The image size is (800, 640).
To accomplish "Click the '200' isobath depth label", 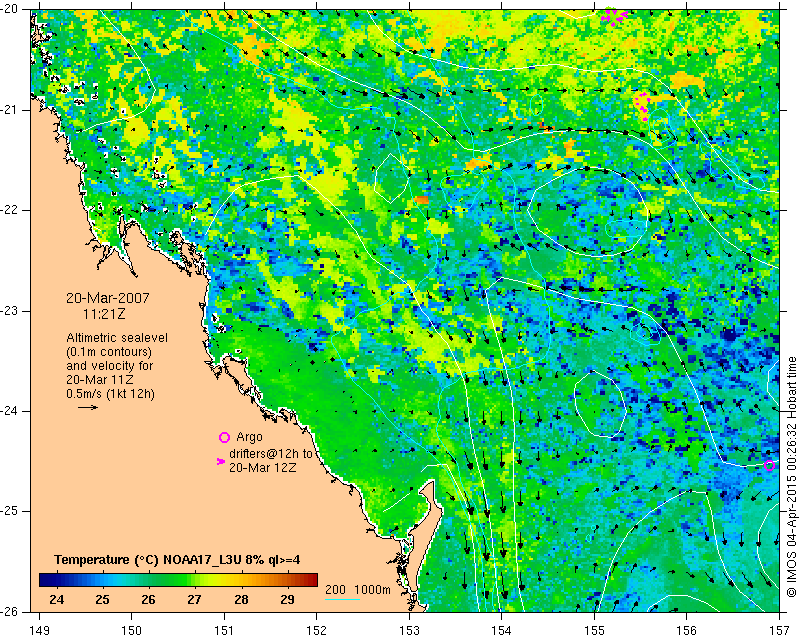I will tap(335, 590).
